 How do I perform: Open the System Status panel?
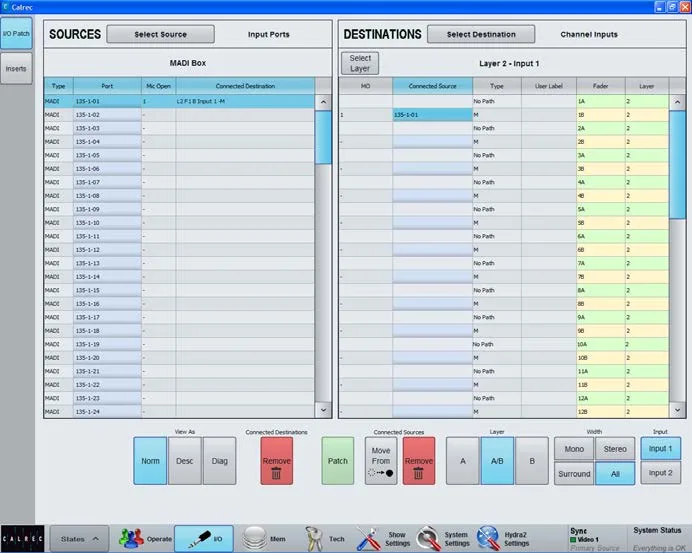[657, 538]
